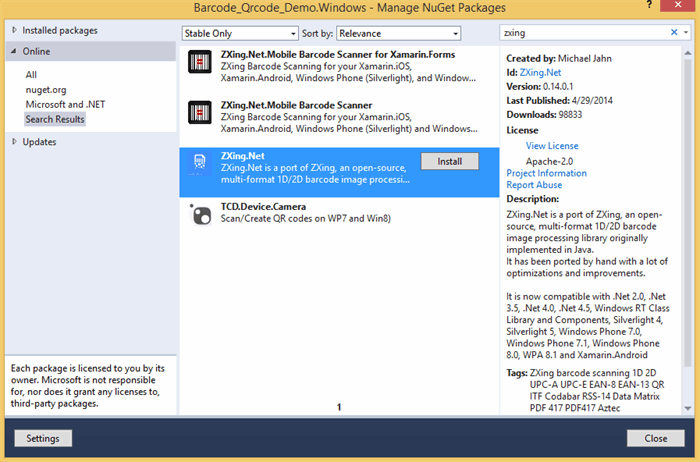Click the Version 0.14.0.1 text
The height and width of the screenshot is (462, 700).
pyautogui.click(x=540, y=87)
